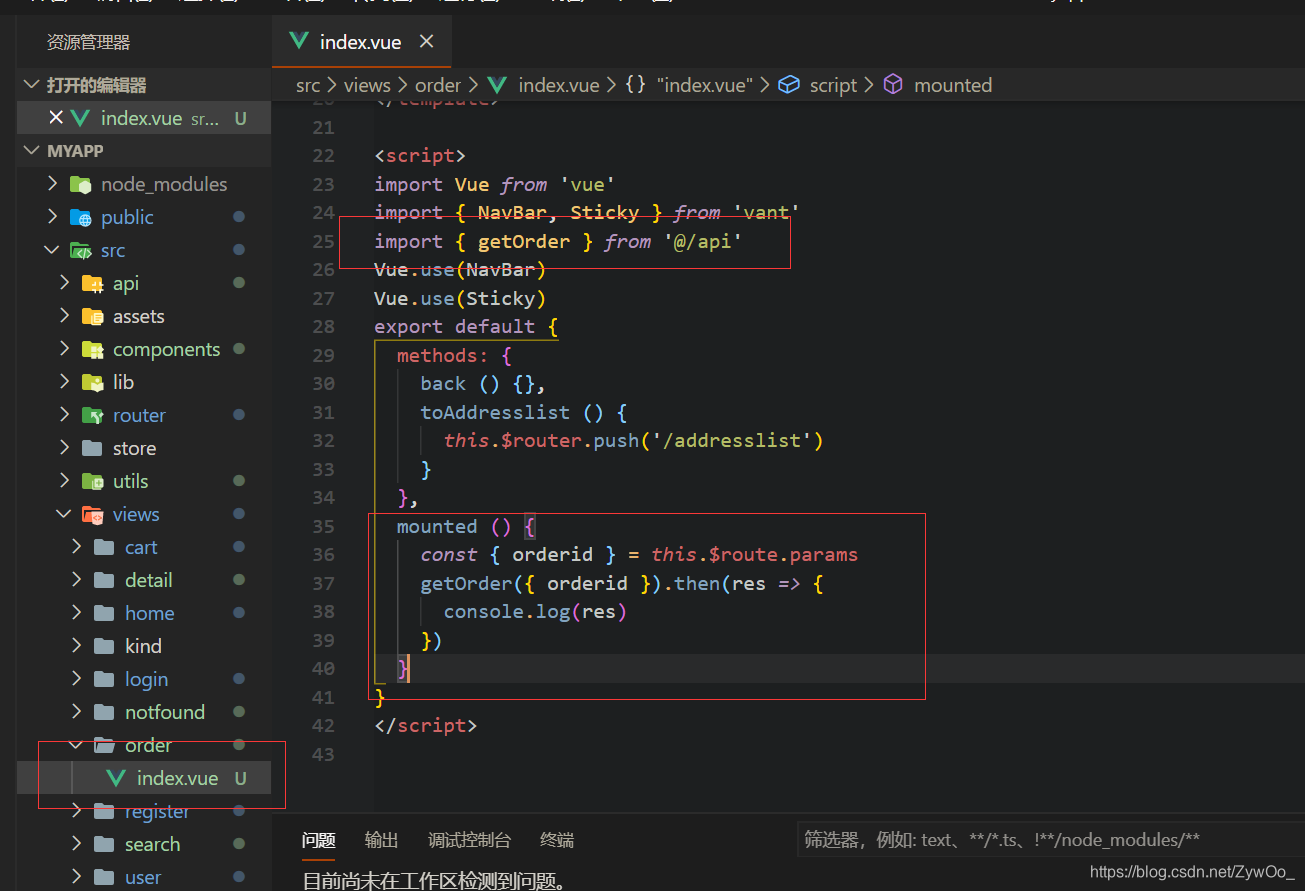Click the public folder globe icon

coord(81,217)
